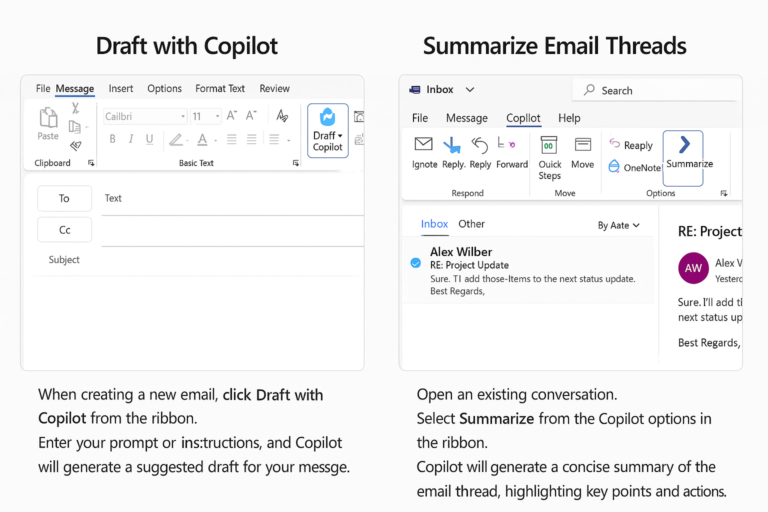Screen dimensions: 768x512
Task: Select the Cut scissors icon
Action: [x=75, y=108]
